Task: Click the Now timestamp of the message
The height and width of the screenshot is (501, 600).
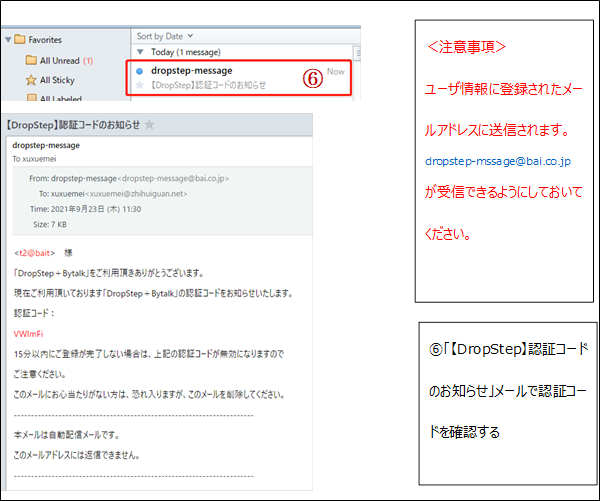Action: (x=336, y=72)
